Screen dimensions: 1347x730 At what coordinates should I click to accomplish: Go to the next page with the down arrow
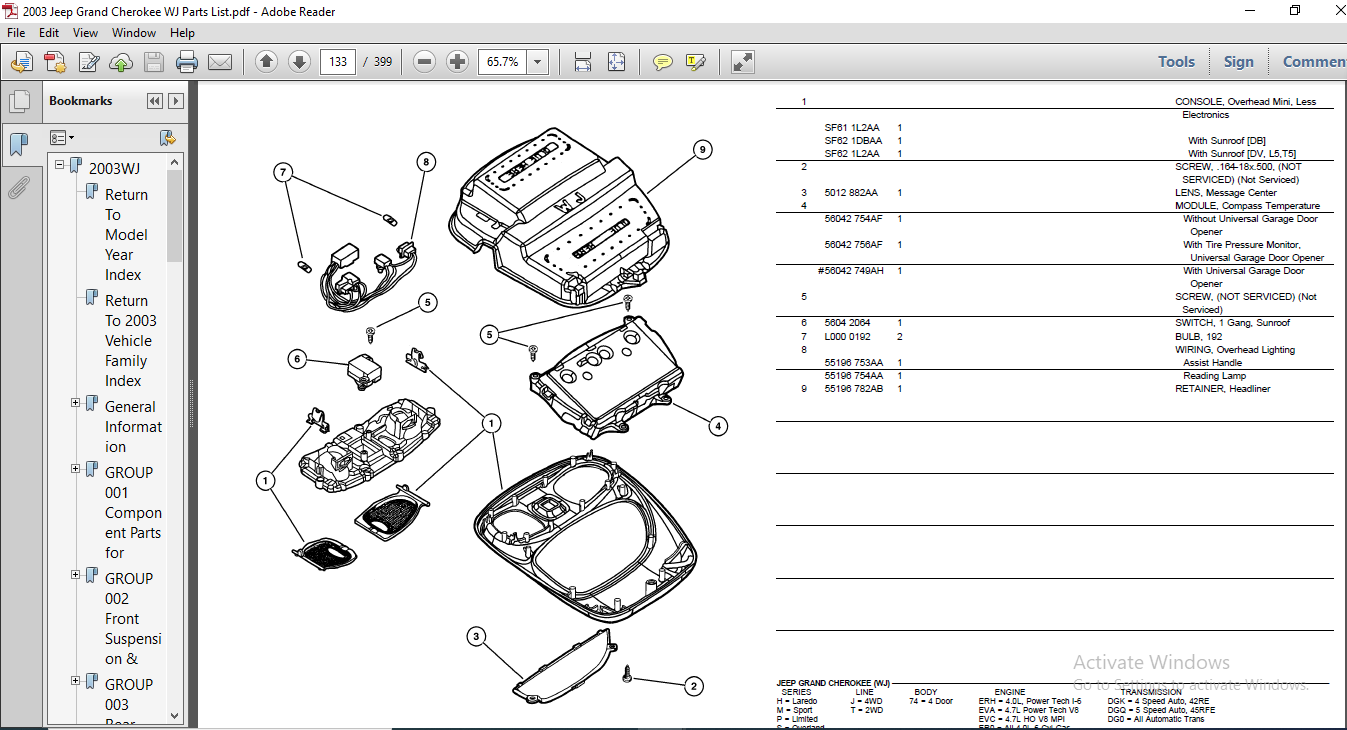pos(299,62)
